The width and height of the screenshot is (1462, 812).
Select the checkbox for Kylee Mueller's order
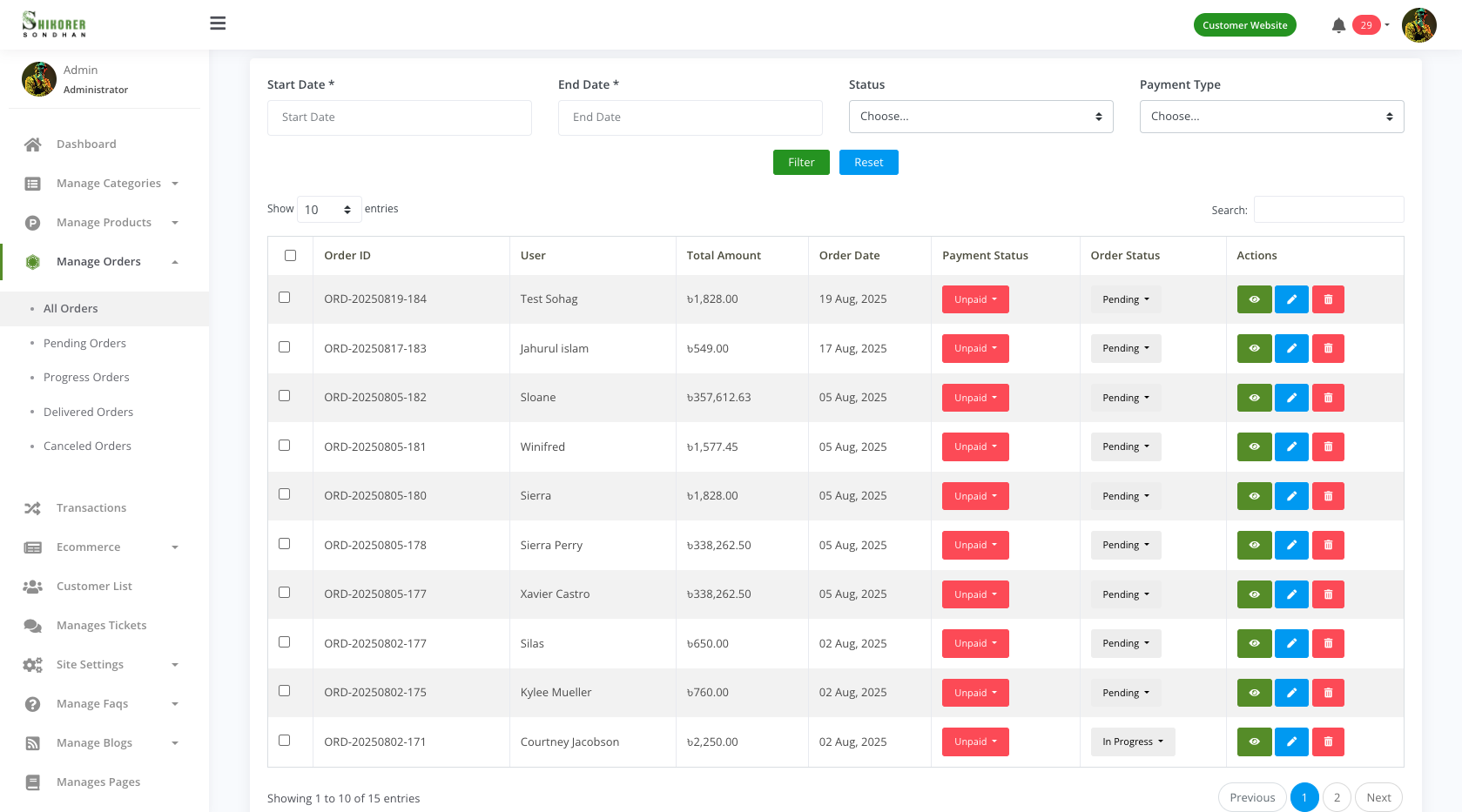284,691
